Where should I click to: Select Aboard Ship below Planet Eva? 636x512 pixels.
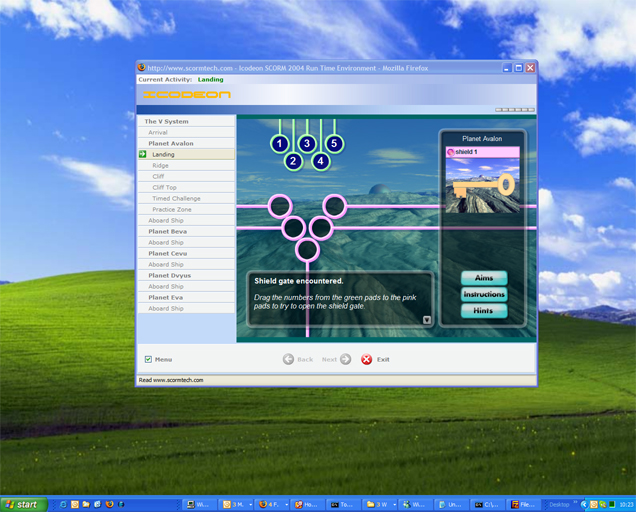[x=187, y=308]
